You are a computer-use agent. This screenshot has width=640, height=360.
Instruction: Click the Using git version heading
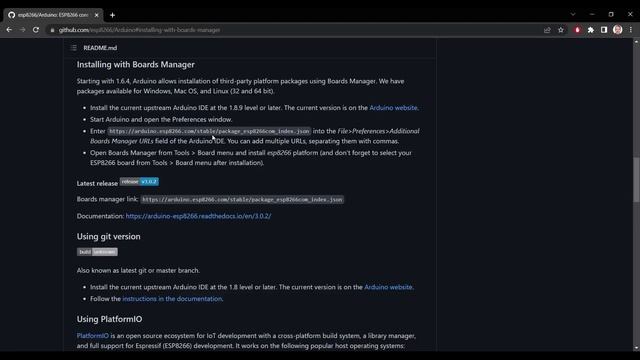click(109, 236)
